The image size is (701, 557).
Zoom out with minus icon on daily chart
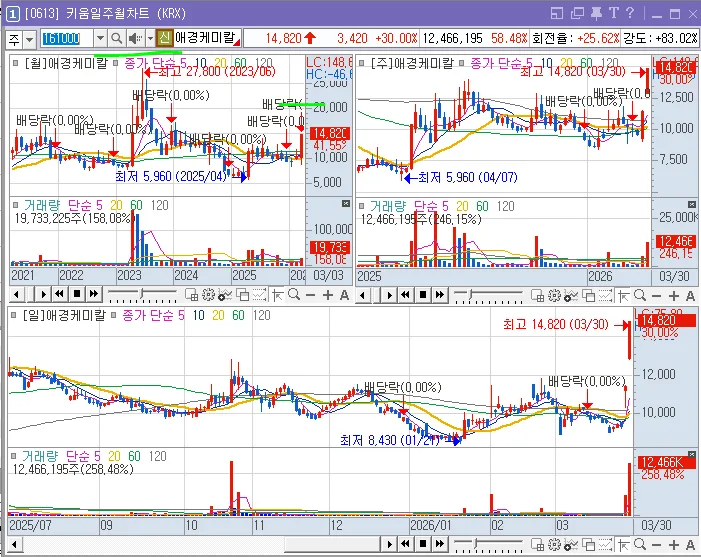tap(657, 544)
